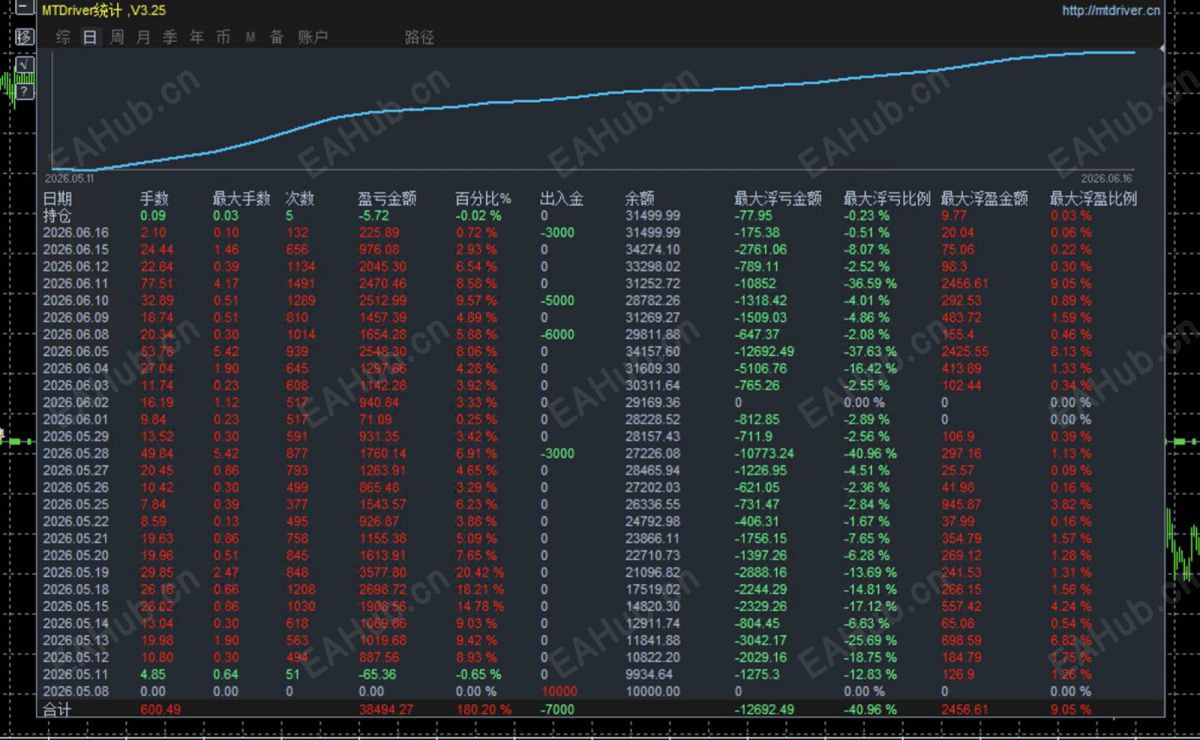Click profit value 3577.80
This screenshot has height=740, width=1200.
pos(382,572)
